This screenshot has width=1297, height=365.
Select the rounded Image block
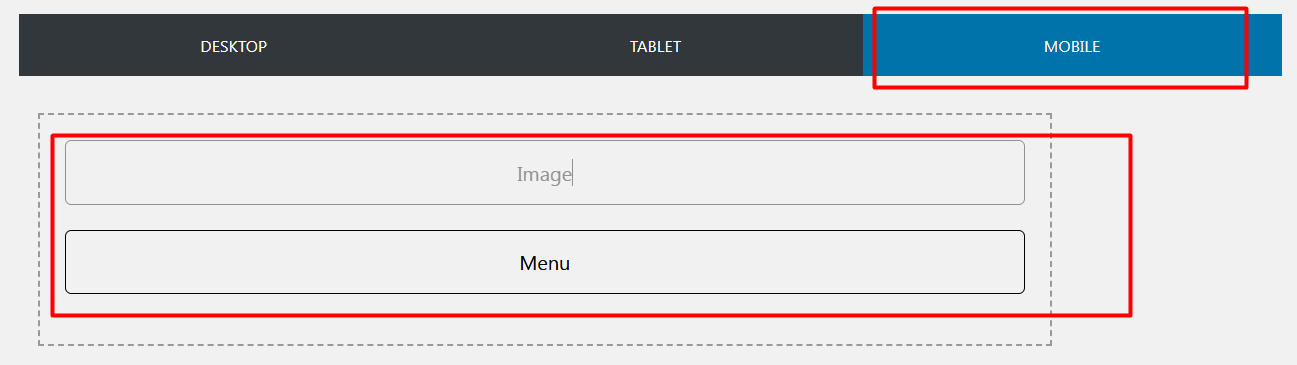pos(545,173)
